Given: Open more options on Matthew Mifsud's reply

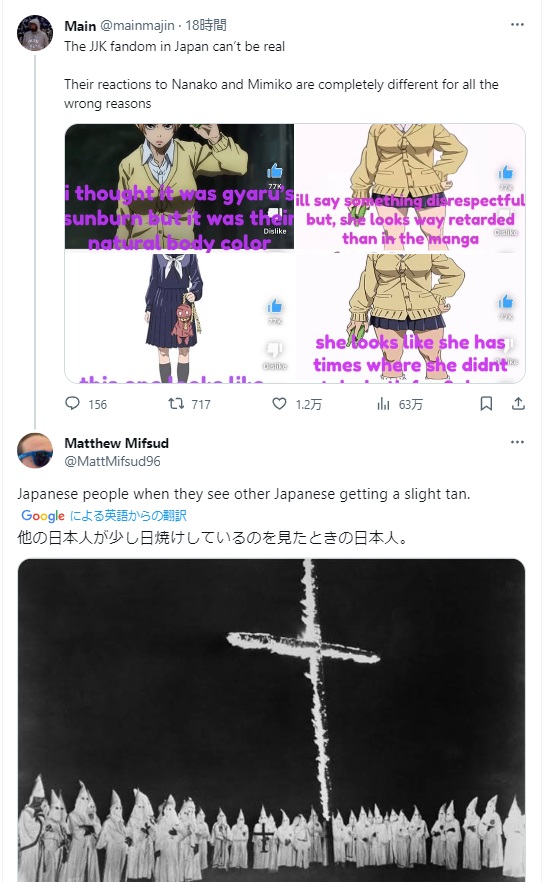Looking at the screenshot, I should 517,442.
